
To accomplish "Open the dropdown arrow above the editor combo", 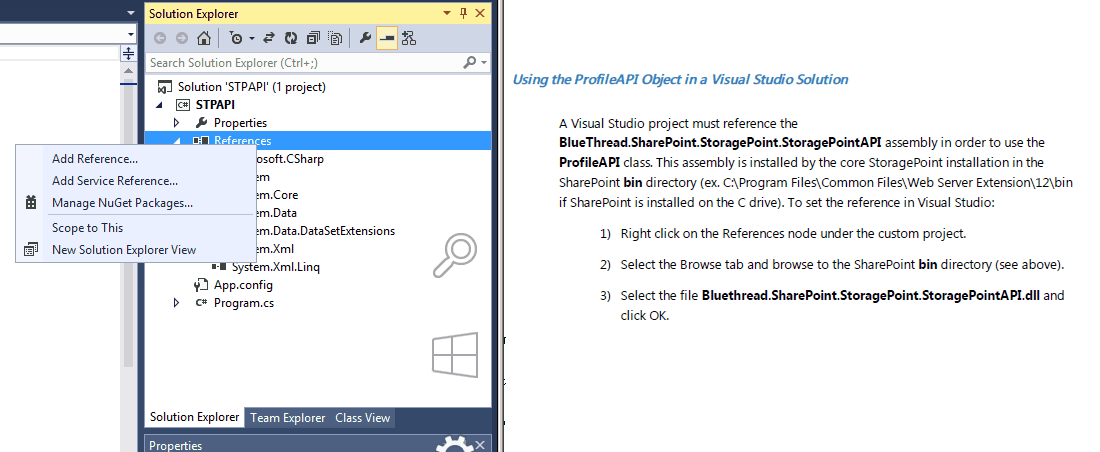I will click(x=131, y=13).
